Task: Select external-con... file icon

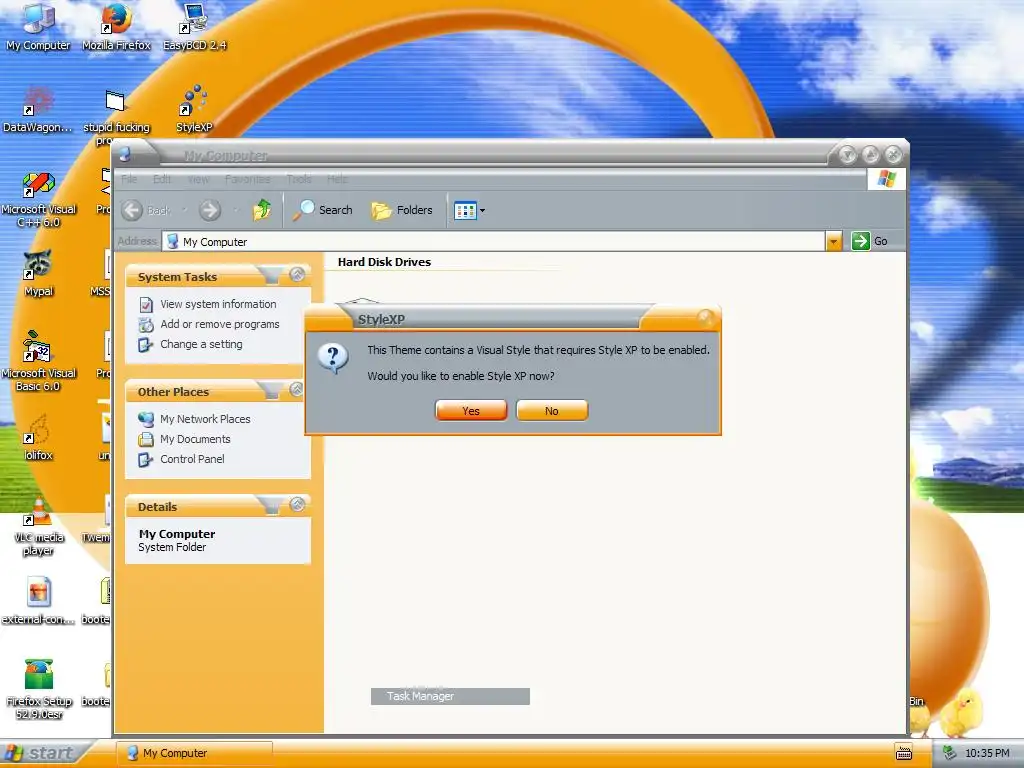Action: pyautogui.click(x=39, y=601)
